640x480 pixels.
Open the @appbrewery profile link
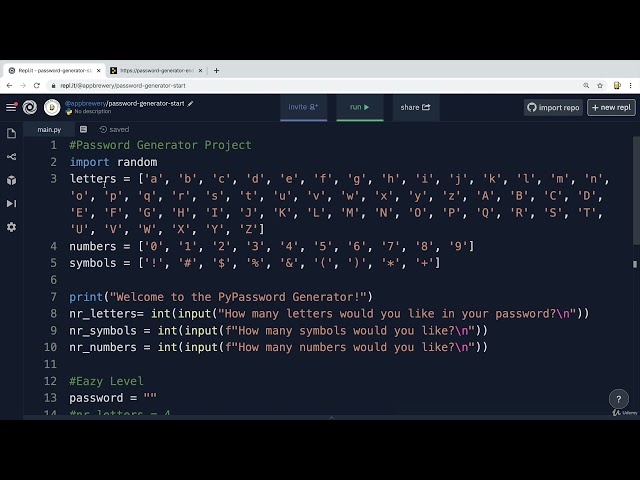(x=85, y=104)
